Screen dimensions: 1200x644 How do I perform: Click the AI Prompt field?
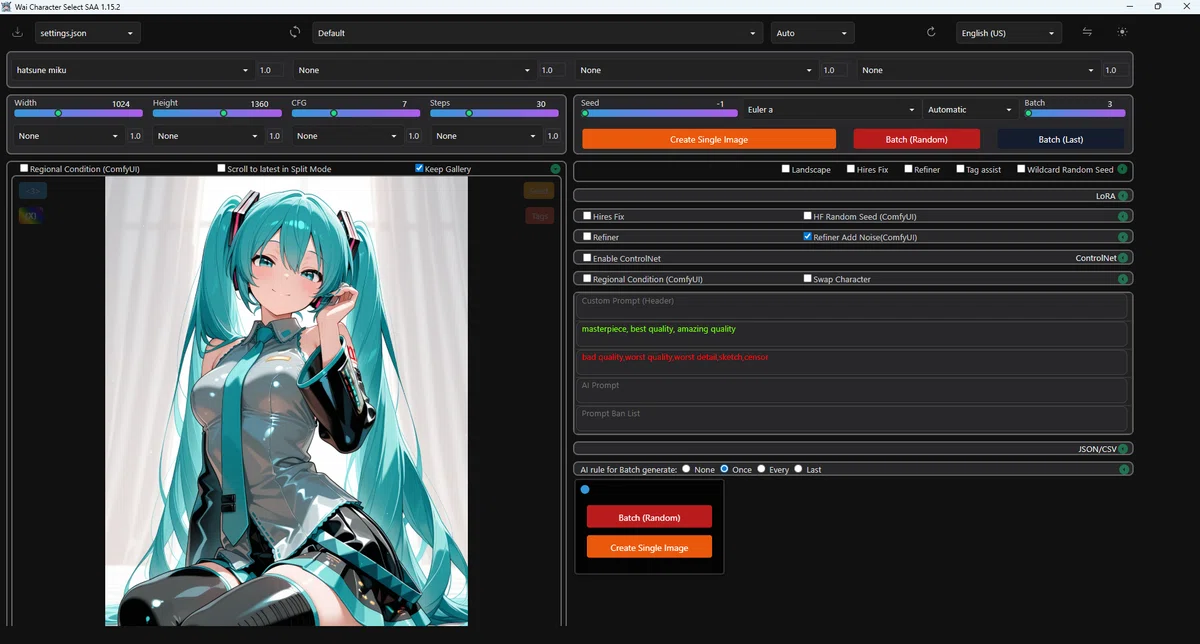click(x=854, y=389)
